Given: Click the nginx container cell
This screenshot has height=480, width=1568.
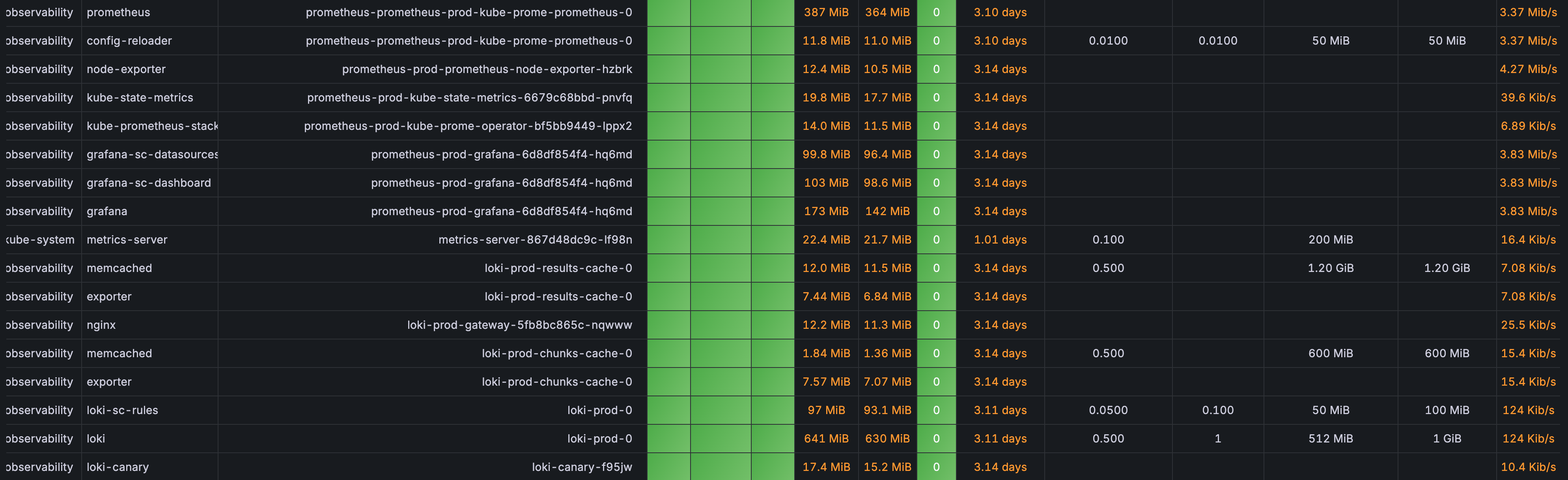Looking at the screenshot, I should coord(101,325).
